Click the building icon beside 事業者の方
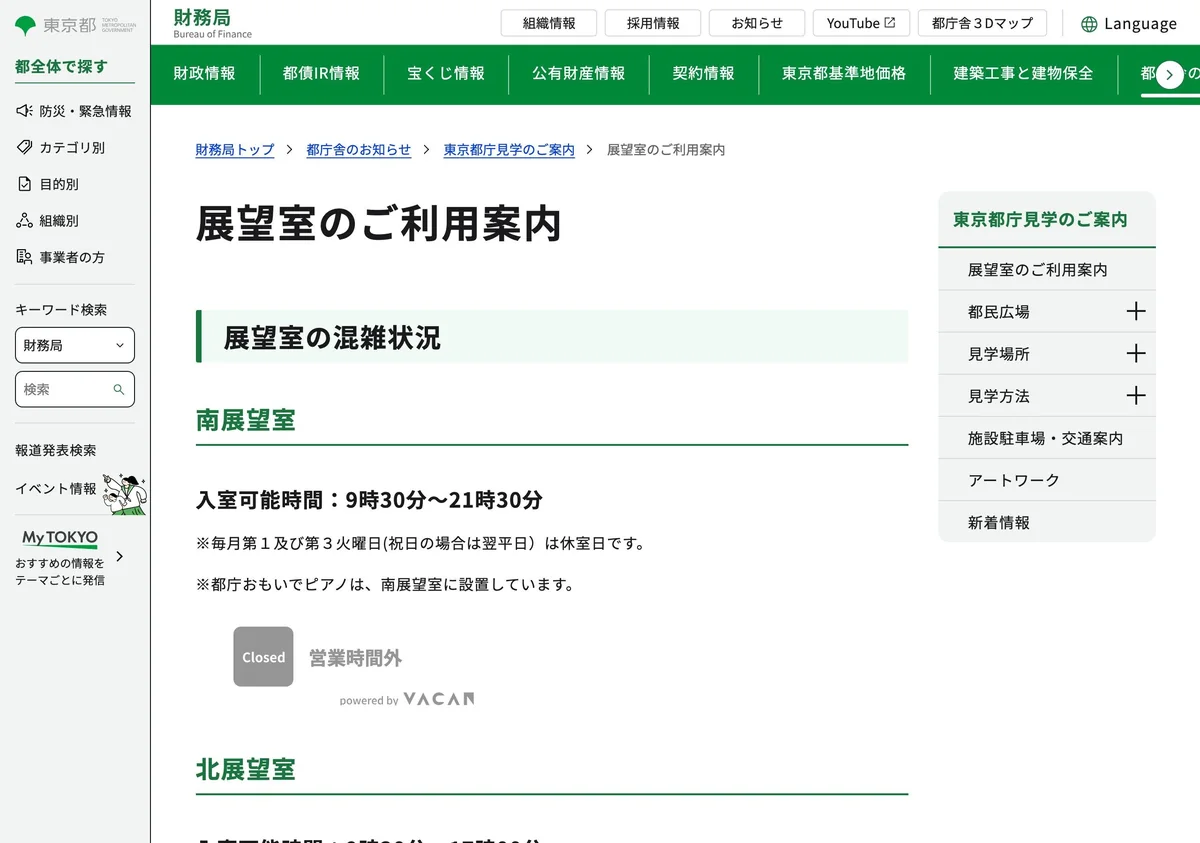The width and height of the screenshot is (1200, 843). point(25,257)
